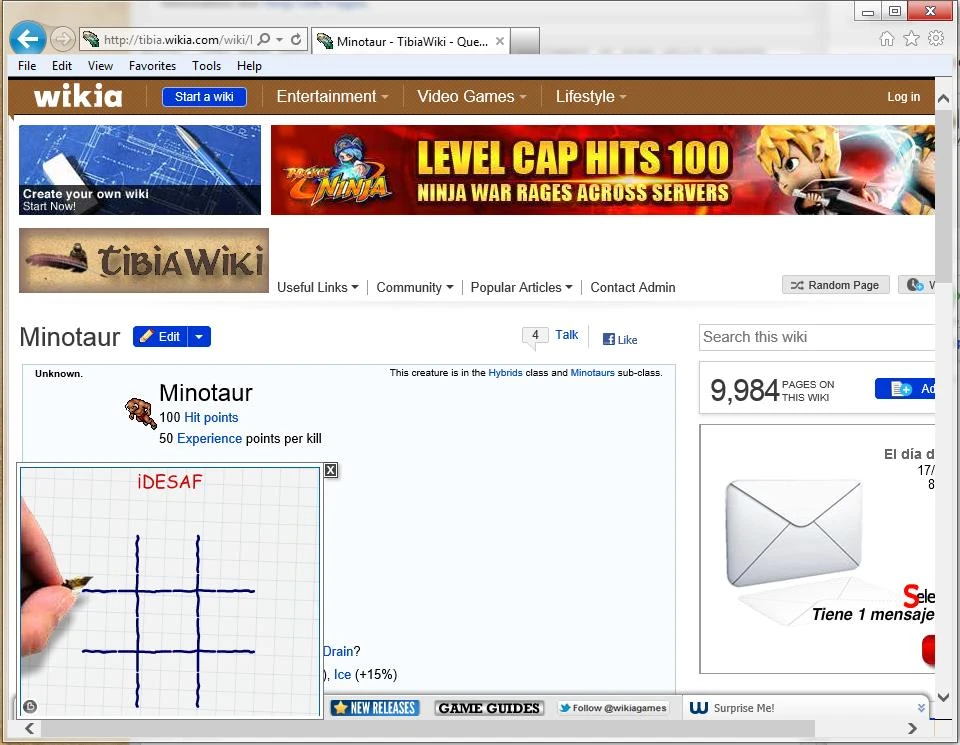Click the Log in link
This screenshot has height=745, width=960.
[903, 97]
